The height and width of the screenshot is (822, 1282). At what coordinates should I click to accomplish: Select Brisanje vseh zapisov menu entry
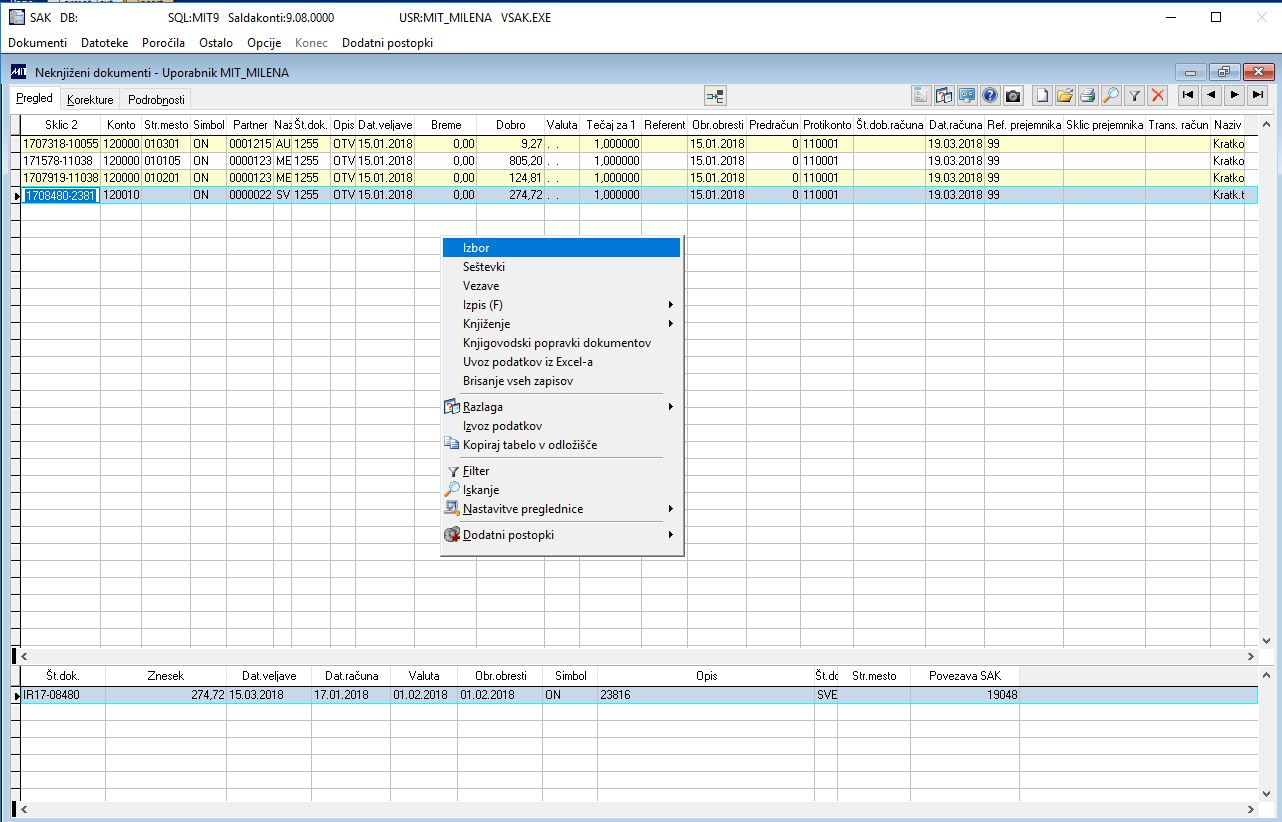[518, 381]
